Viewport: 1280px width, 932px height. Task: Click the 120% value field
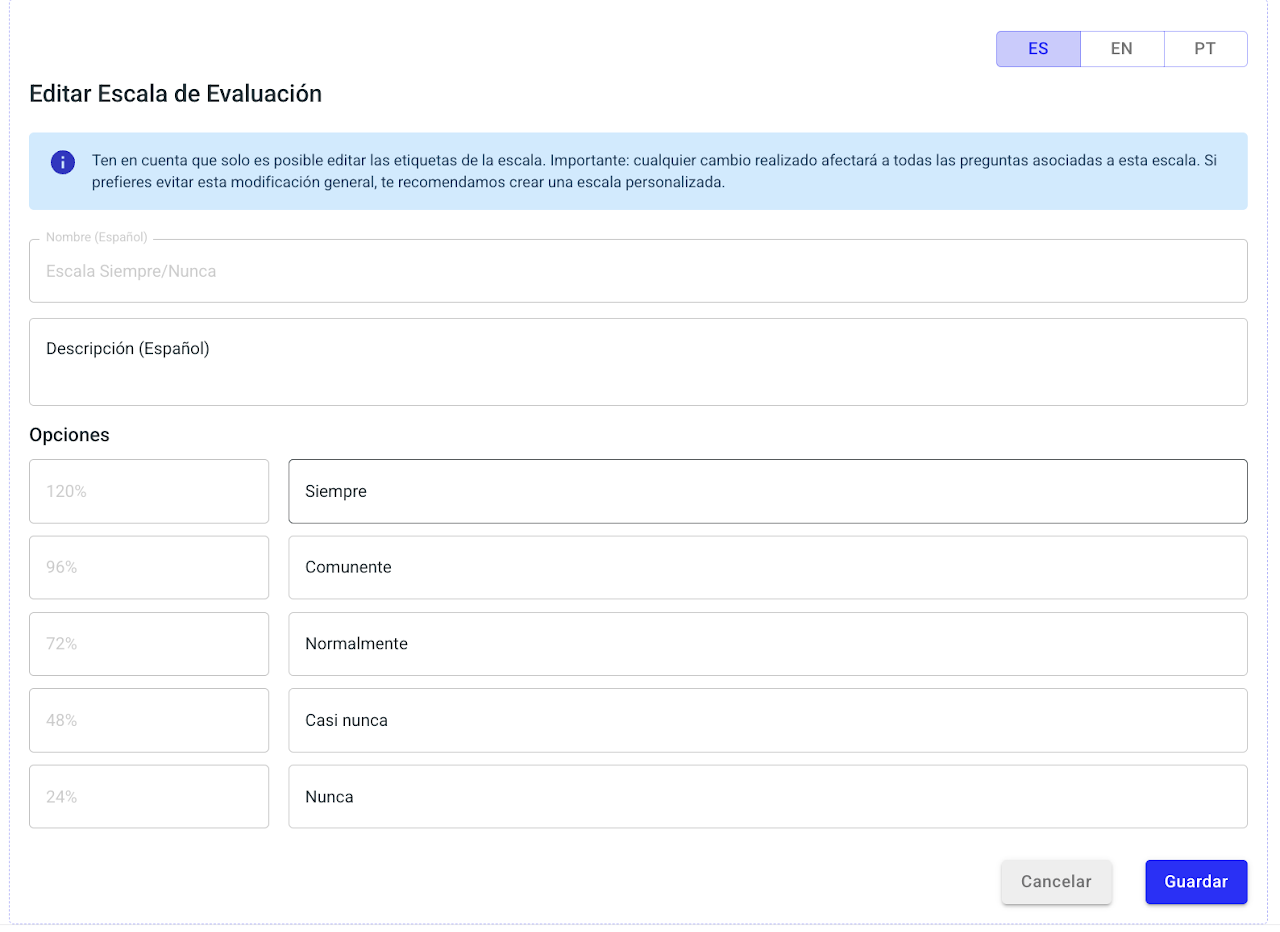149,491
